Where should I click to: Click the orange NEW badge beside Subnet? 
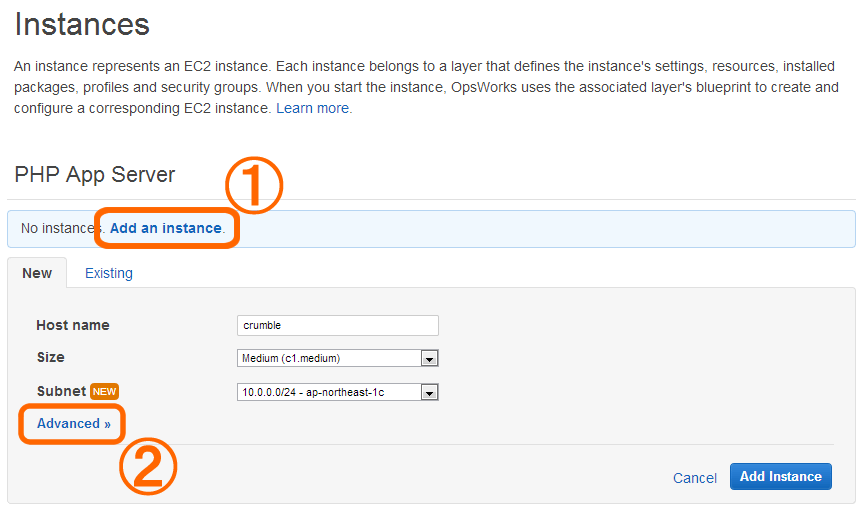(104, 391)
